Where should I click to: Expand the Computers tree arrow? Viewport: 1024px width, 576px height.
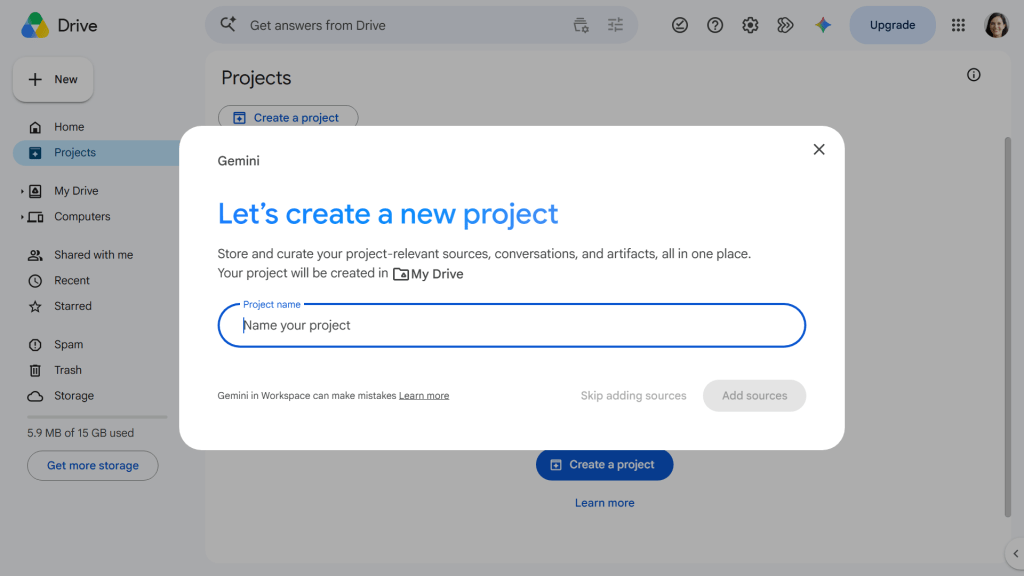[x=22, y=217]
